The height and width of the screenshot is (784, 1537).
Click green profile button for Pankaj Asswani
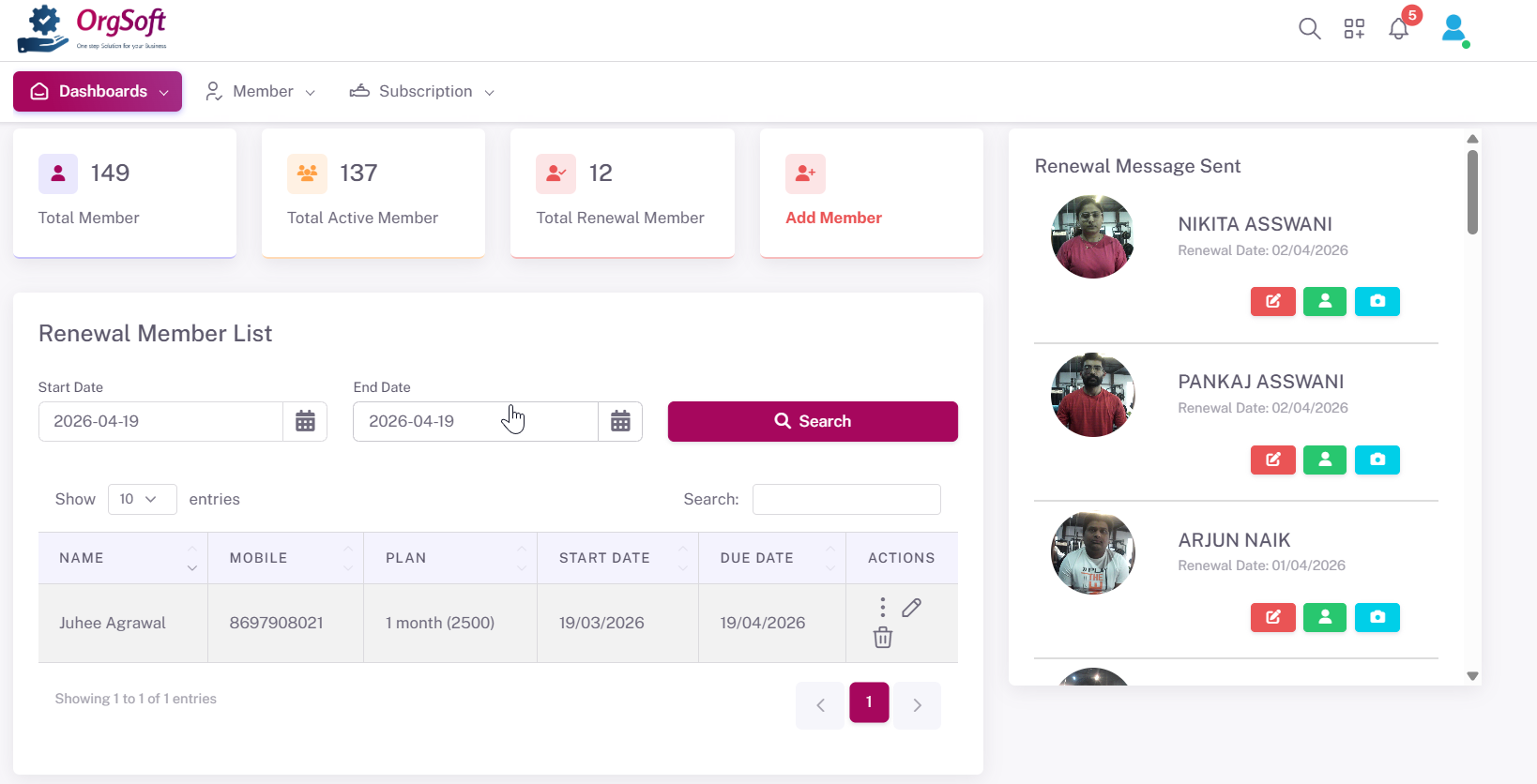coord(1325,460)
